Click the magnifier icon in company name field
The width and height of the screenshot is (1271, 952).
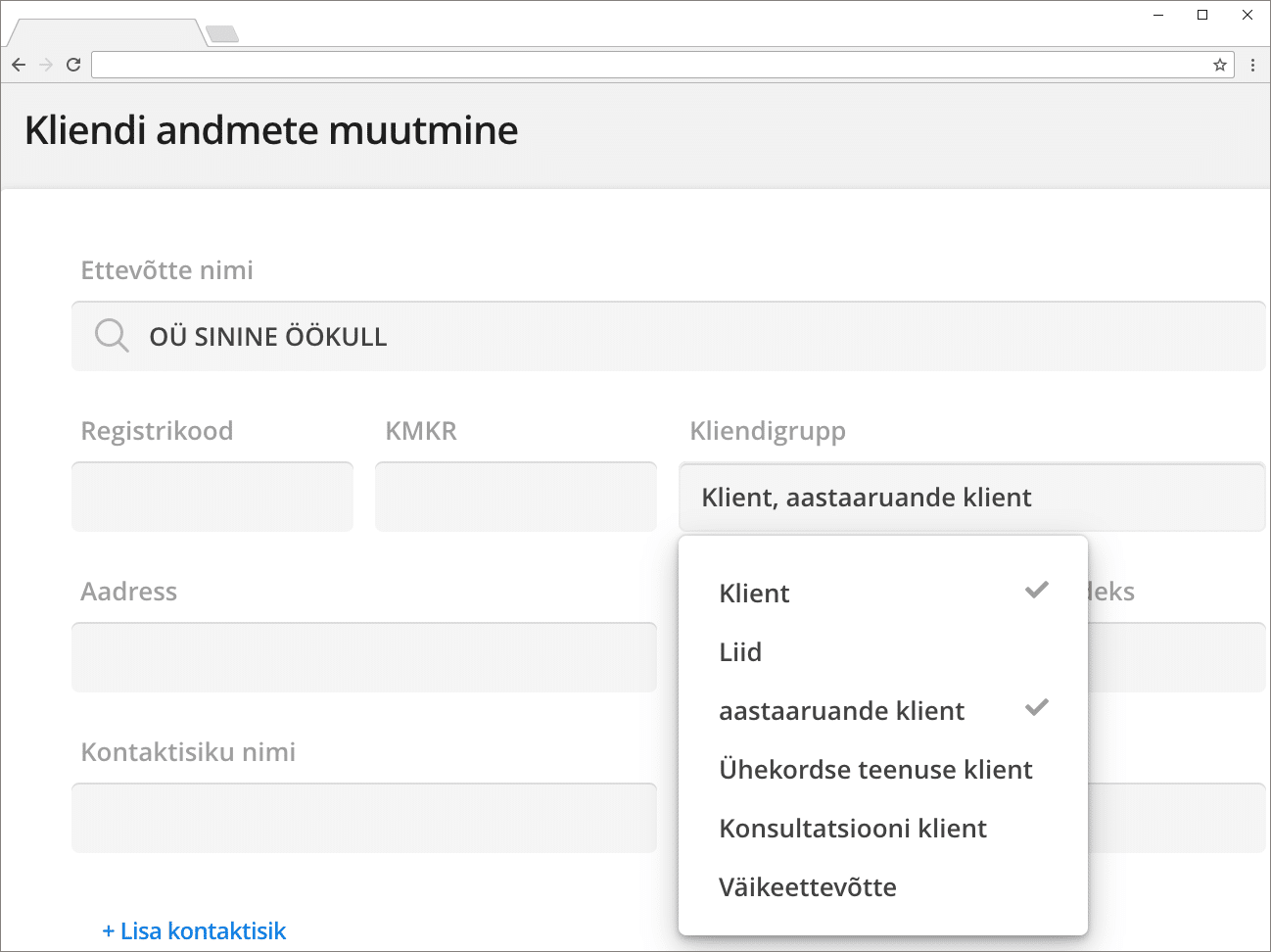[112, 336]
